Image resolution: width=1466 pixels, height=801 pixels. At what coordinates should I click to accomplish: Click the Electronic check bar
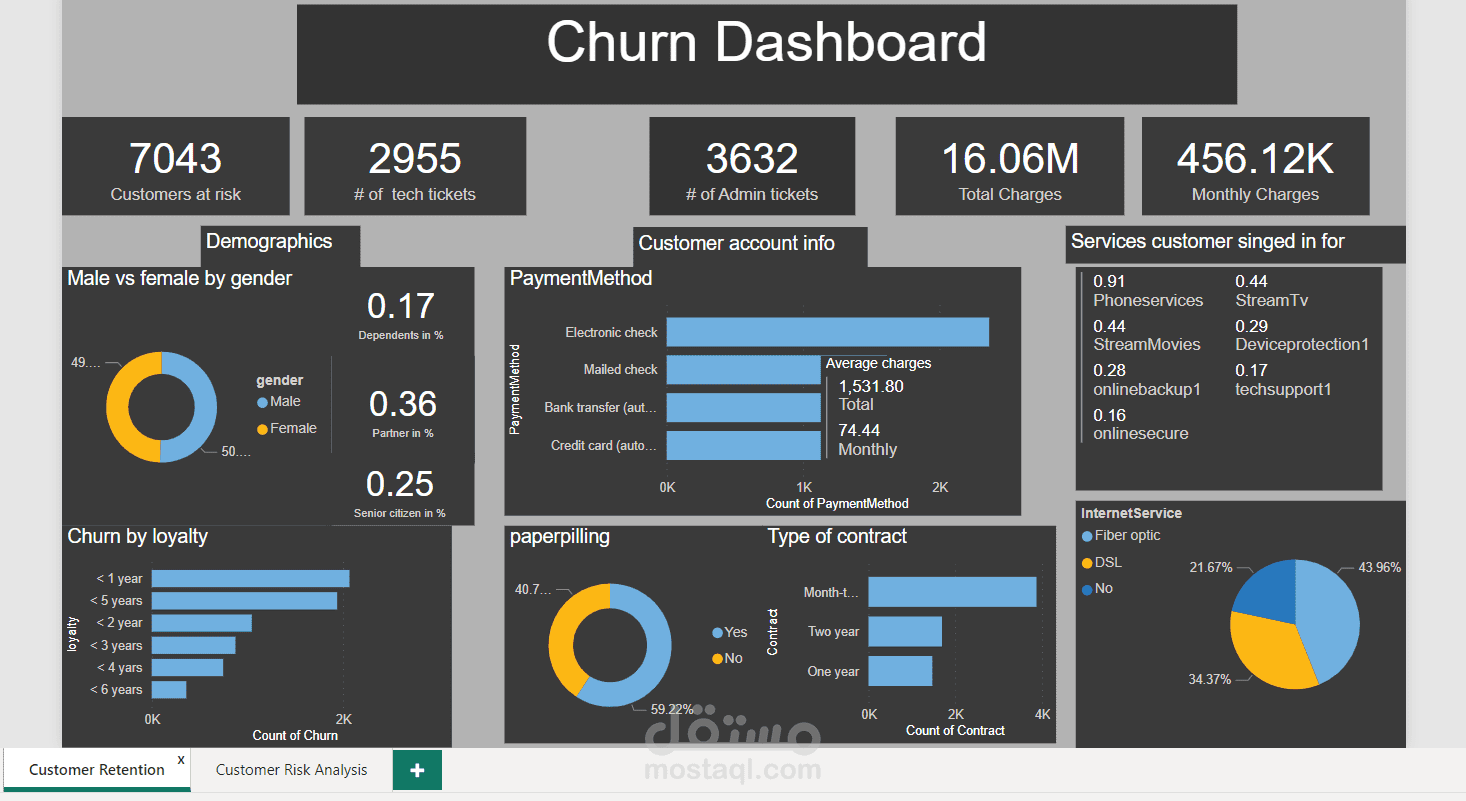tap(828, 332)
